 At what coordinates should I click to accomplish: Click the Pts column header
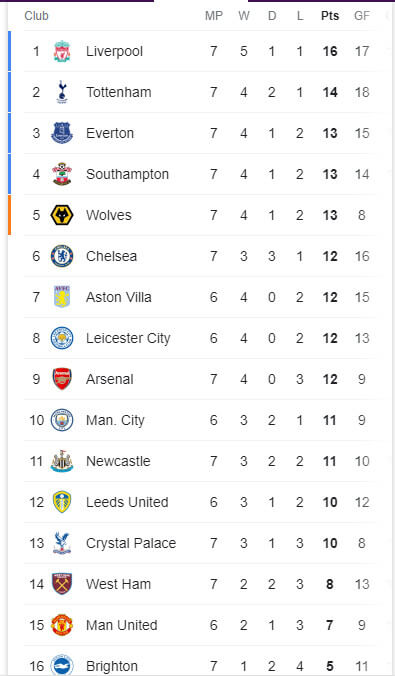click(330, 16)
